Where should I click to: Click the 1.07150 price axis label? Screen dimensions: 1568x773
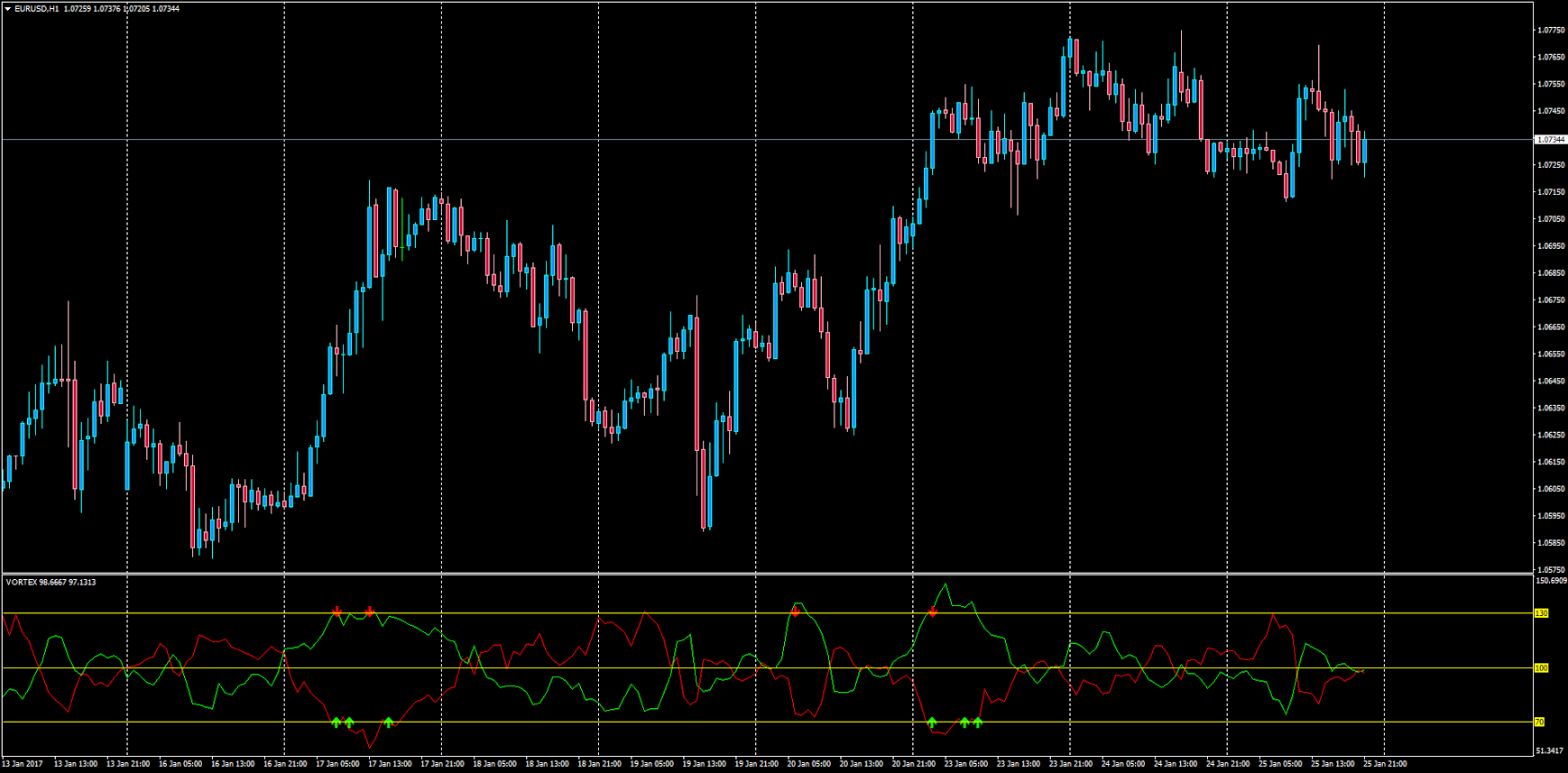pos(1551,192)
